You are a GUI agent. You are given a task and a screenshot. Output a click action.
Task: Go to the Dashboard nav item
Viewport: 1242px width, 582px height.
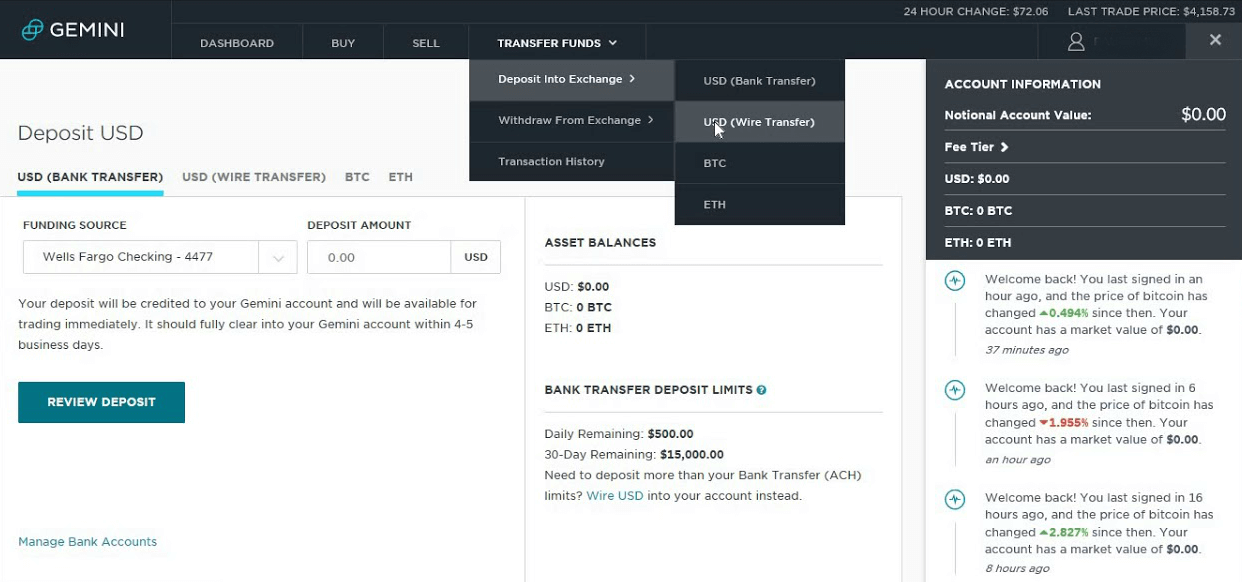(237, 43)
